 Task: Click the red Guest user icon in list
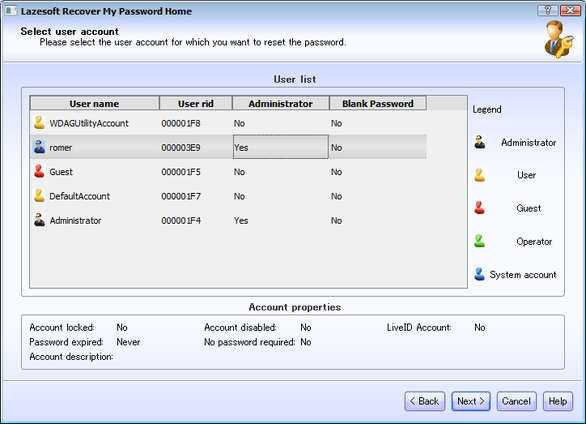click(x=39, y=171)
